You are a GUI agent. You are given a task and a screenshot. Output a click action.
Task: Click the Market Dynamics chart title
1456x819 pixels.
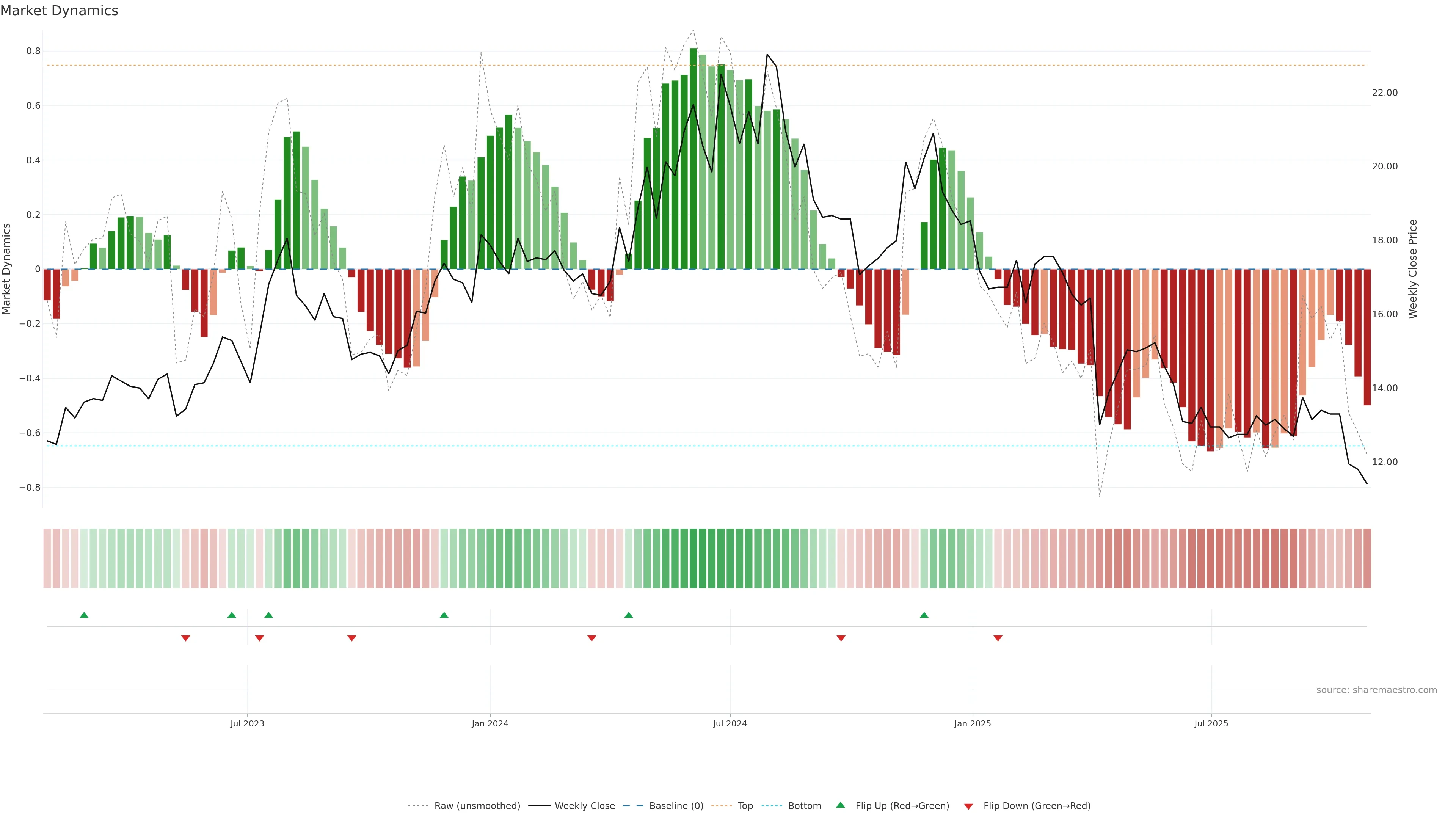point(60,11)
